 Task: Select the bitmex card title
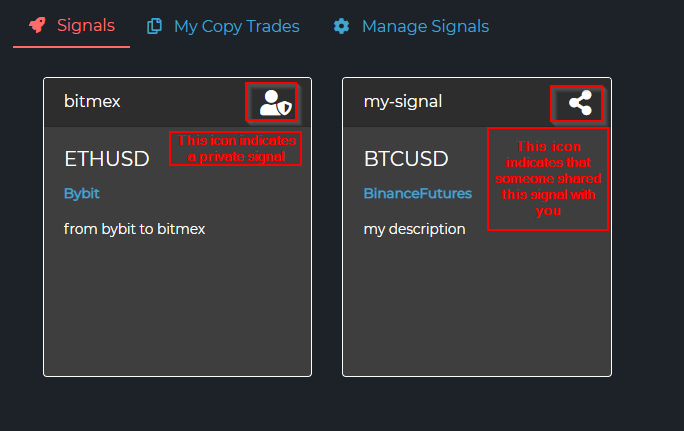[92, 101]
